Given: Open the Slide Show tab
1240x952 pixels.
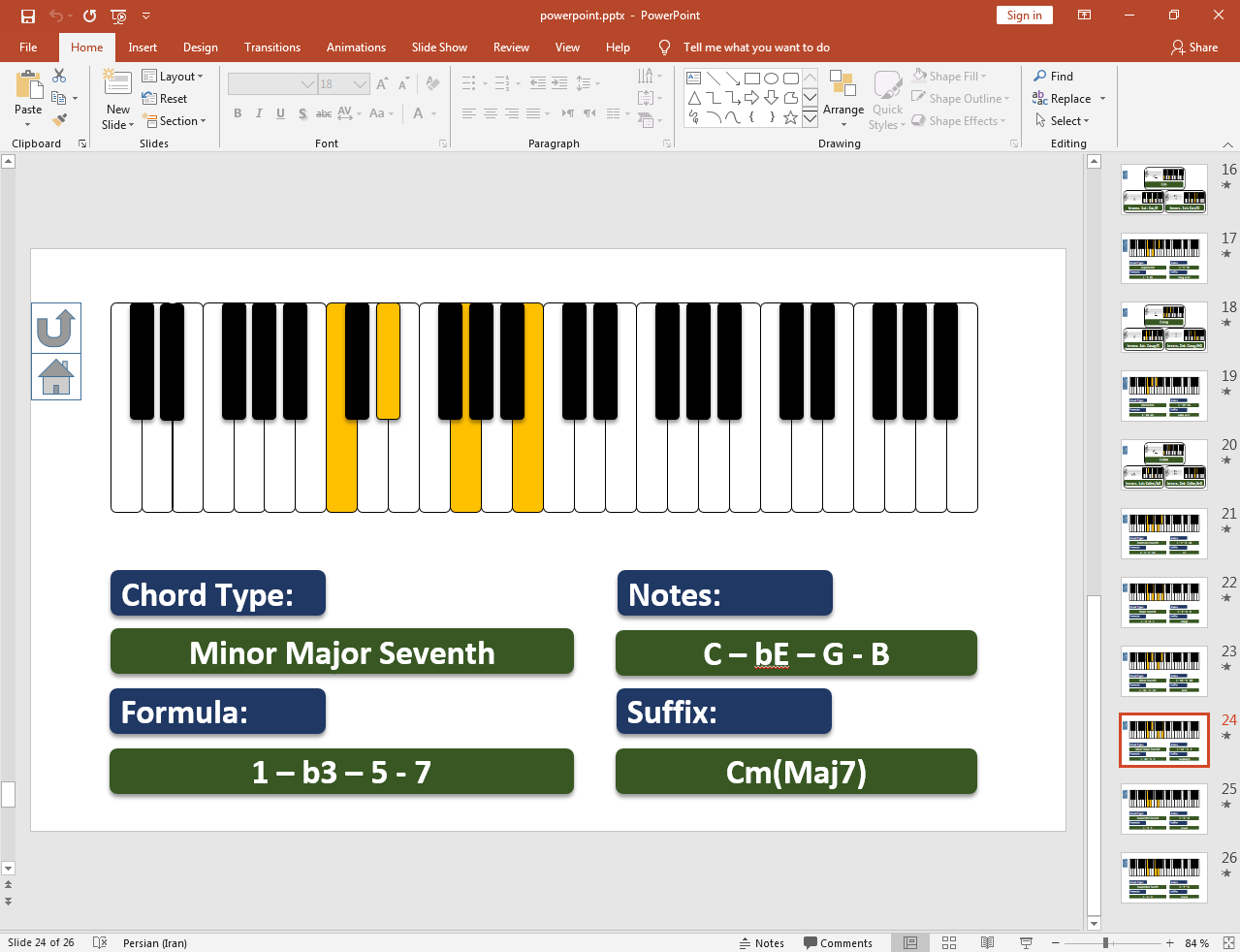Looking at the screenshot, I should (439, 48).
